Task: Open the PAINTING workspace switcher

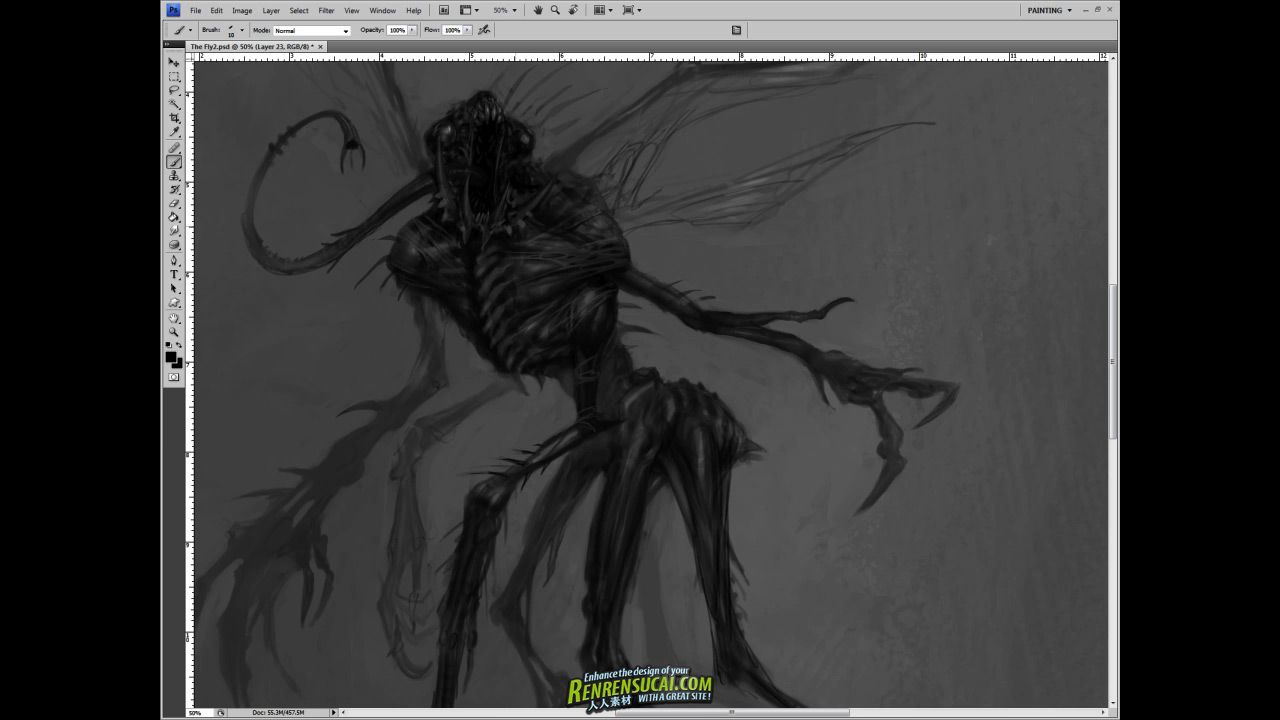Action: [x=1050, y=10]
